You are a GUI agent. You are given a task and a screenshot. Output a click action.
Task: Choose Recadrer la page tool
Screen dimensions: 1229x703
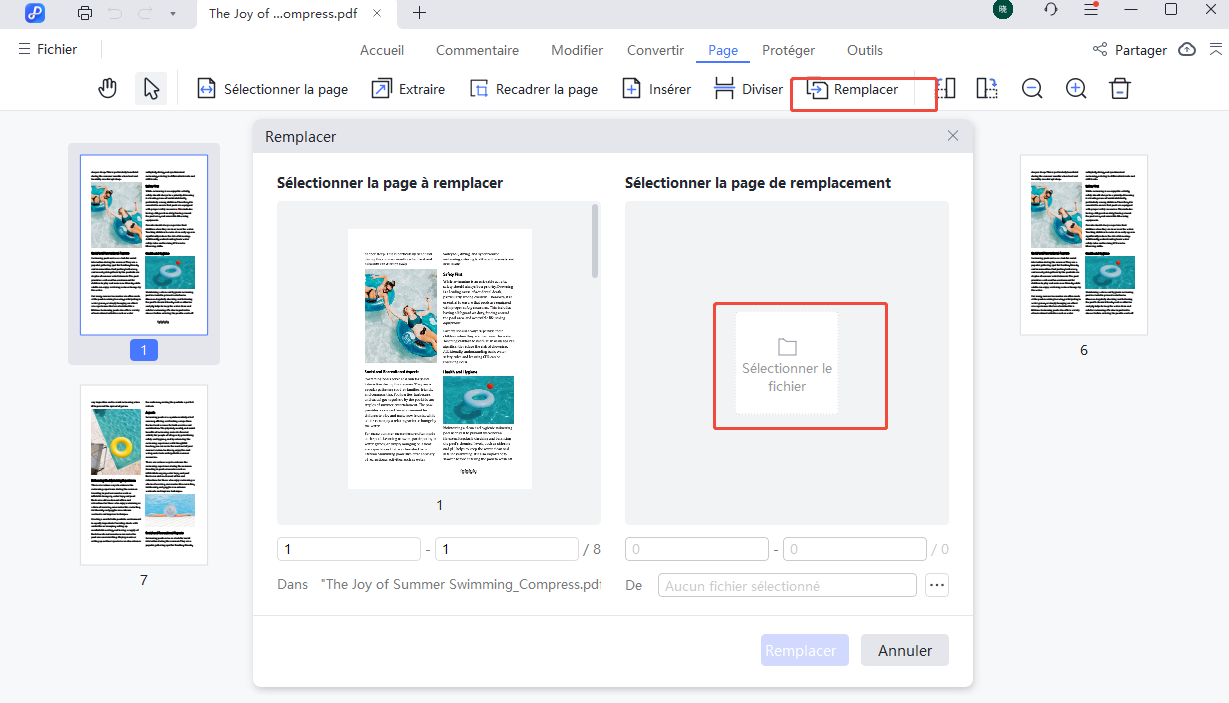[534, 89]
